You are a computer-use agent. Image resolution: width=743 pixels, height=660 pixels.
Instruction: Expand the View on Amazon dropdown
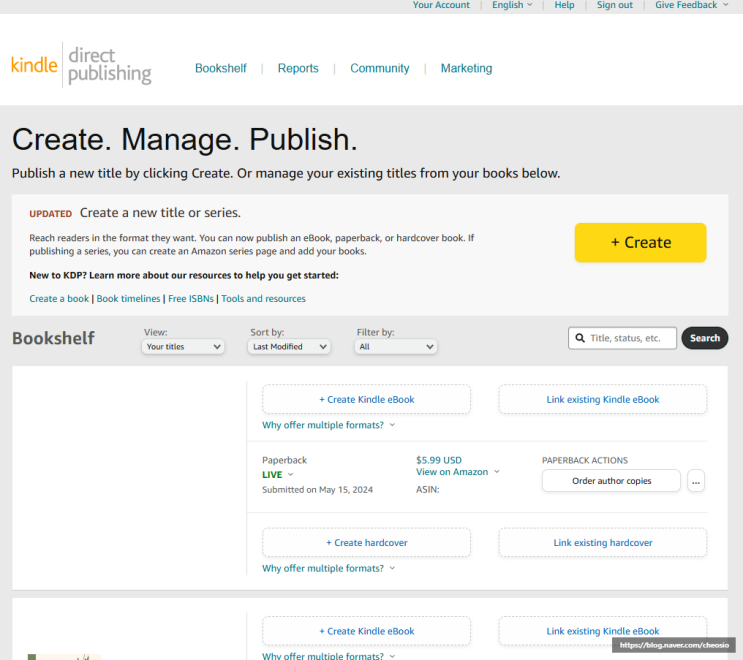point(458,472)
